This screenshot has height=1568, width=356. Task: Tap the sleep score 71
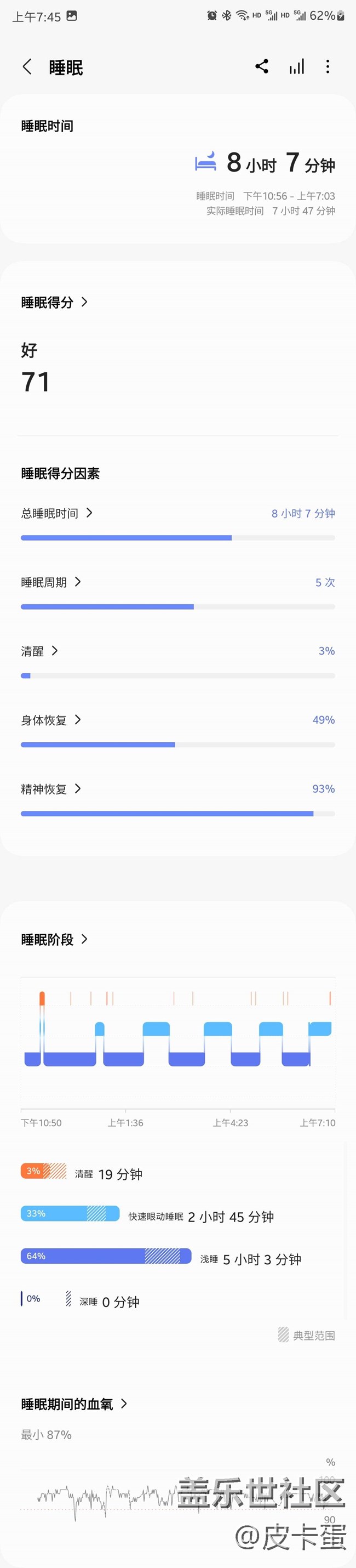pyautogui.click(x=35, y=382)
